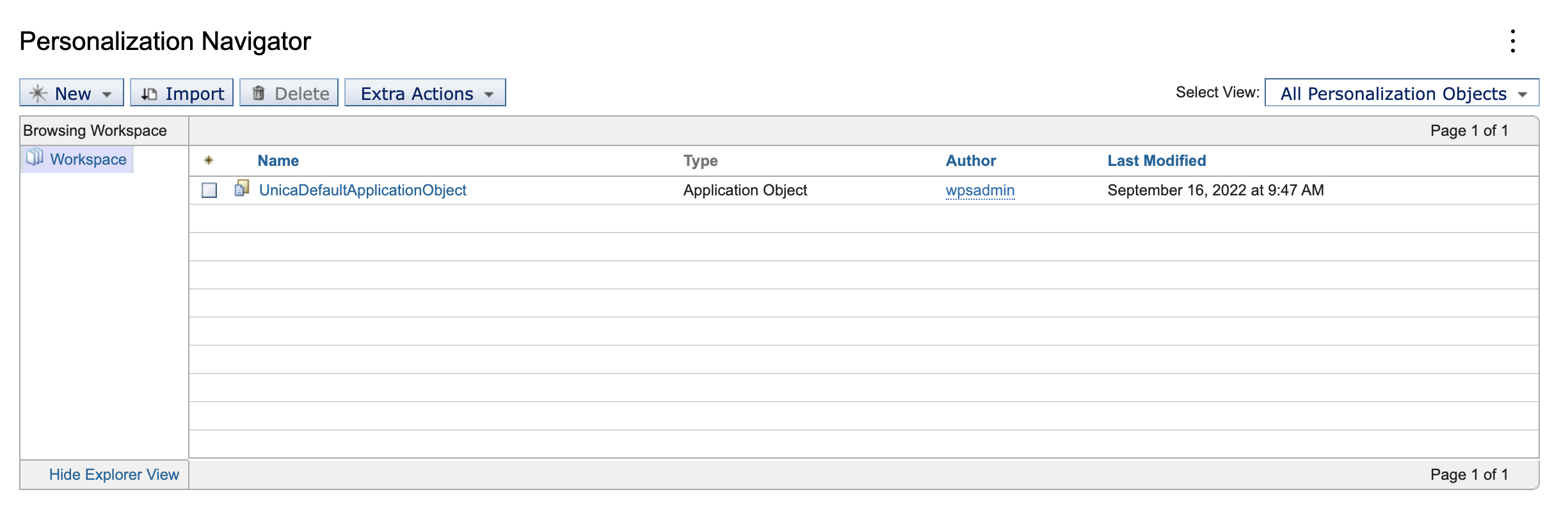
Task: Click the Type column header
Action: pyautogui.click(x=700, y=161)
